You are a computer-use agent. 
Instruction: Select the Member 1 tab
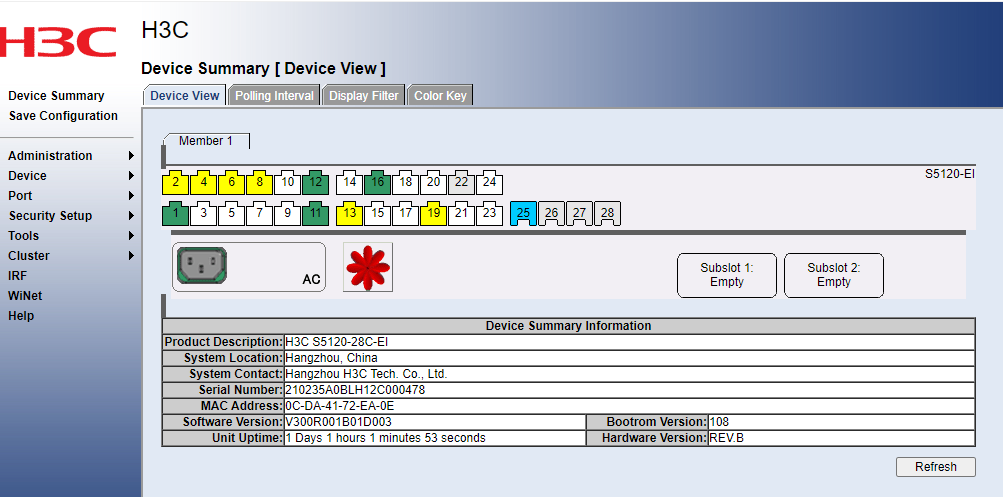click(206, 141)
